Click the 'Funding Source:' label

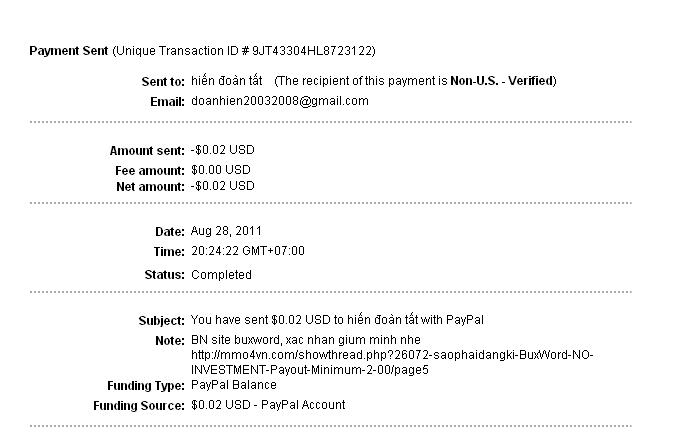click(138, 406)
